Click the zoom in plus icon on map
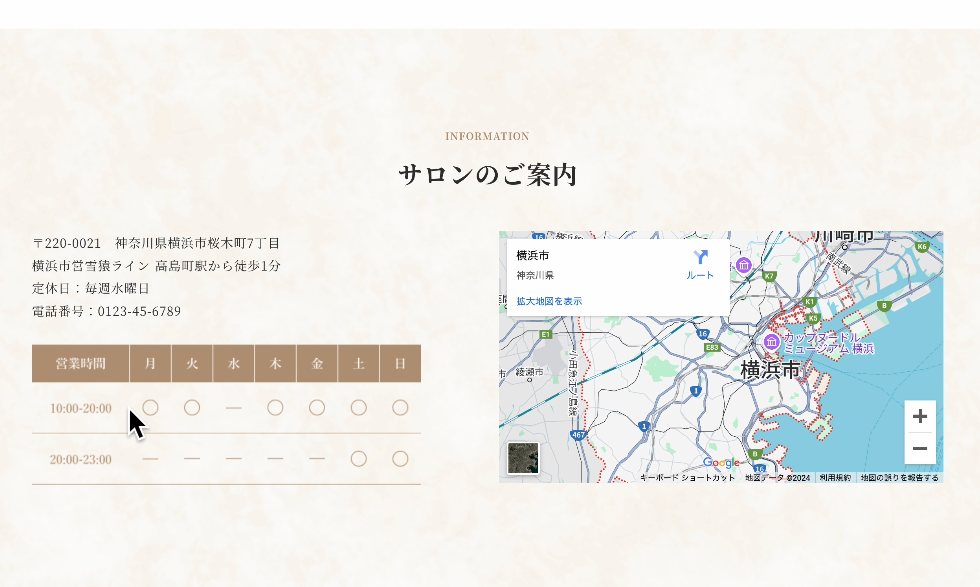The width and height of the screenshot is (980, 587). (x=919, y=416)
